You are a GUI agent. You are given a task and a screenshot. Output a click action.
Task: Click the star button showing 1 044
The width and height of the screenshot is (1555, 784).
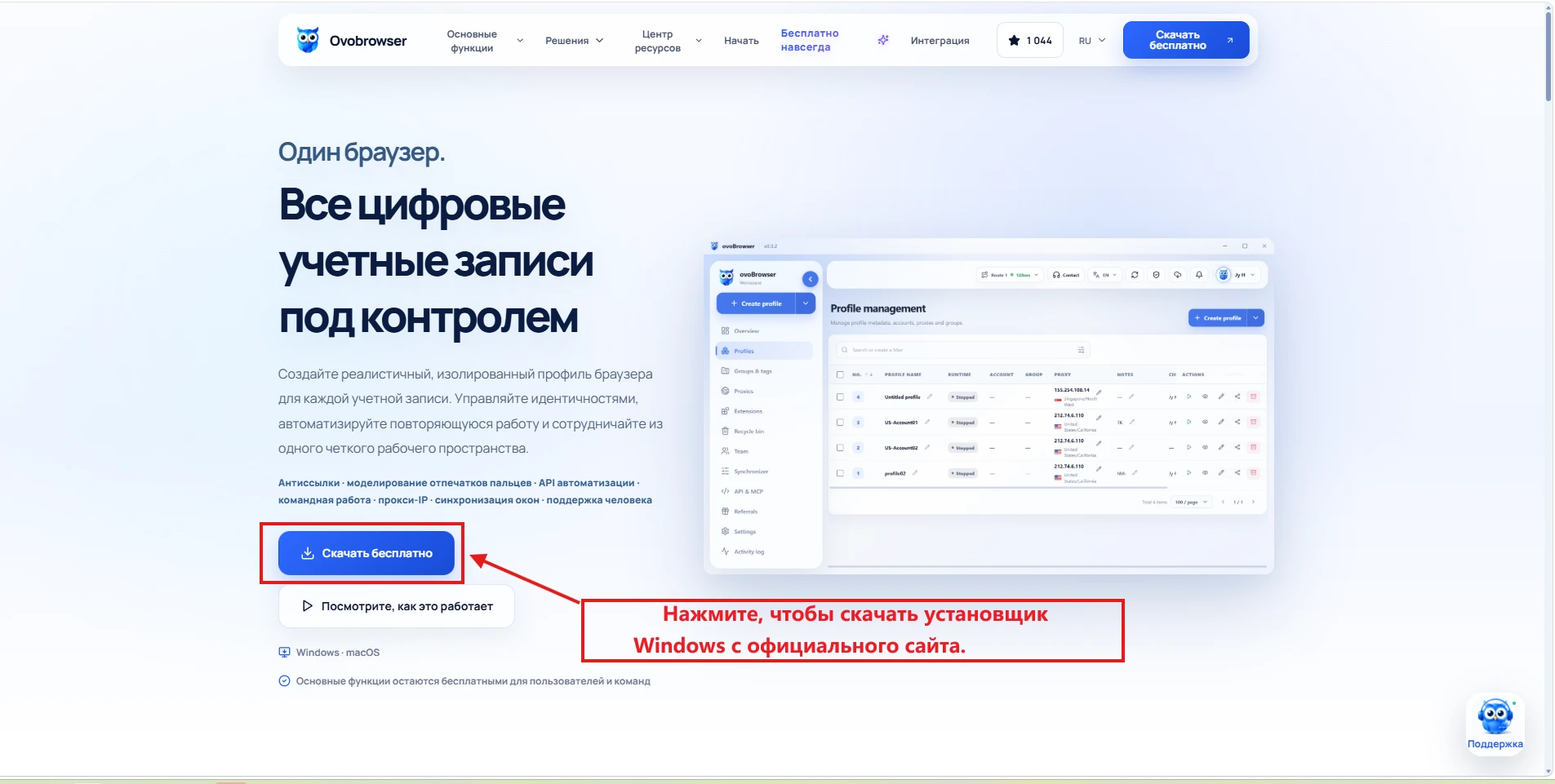[1030, 40]
